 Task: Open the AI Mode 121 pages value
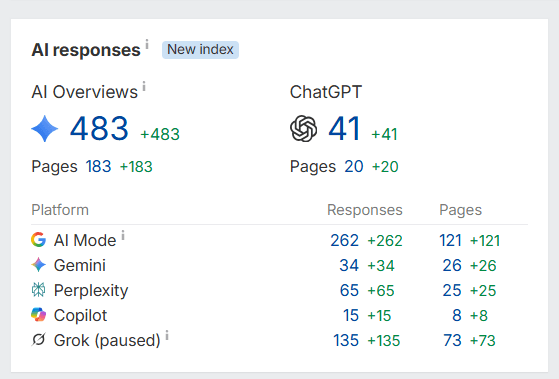pos(450,240)
